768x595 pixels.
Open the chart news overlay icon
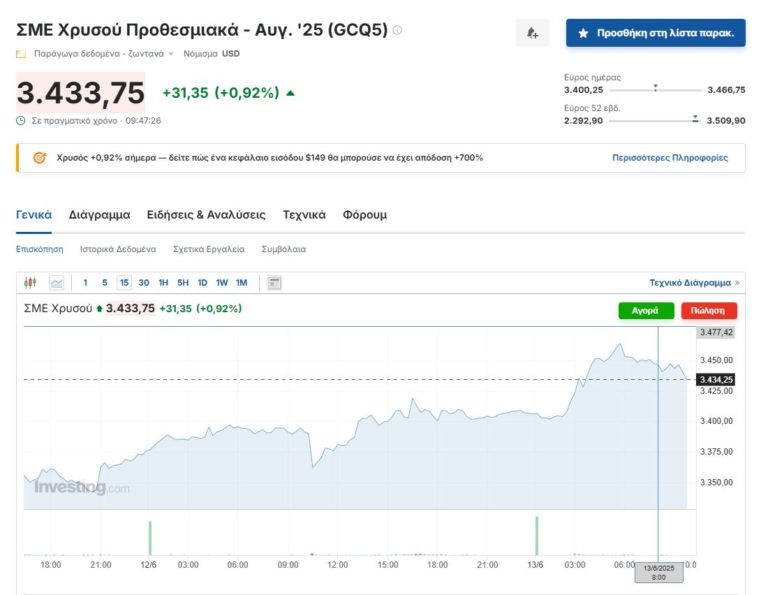(x=274, y=283)
